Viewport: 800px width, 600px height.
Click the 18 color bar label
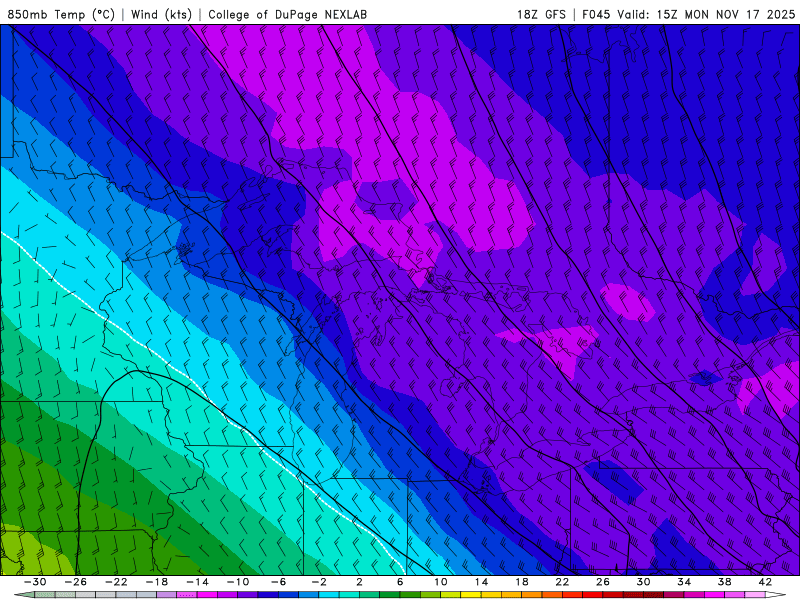(521, 582)
